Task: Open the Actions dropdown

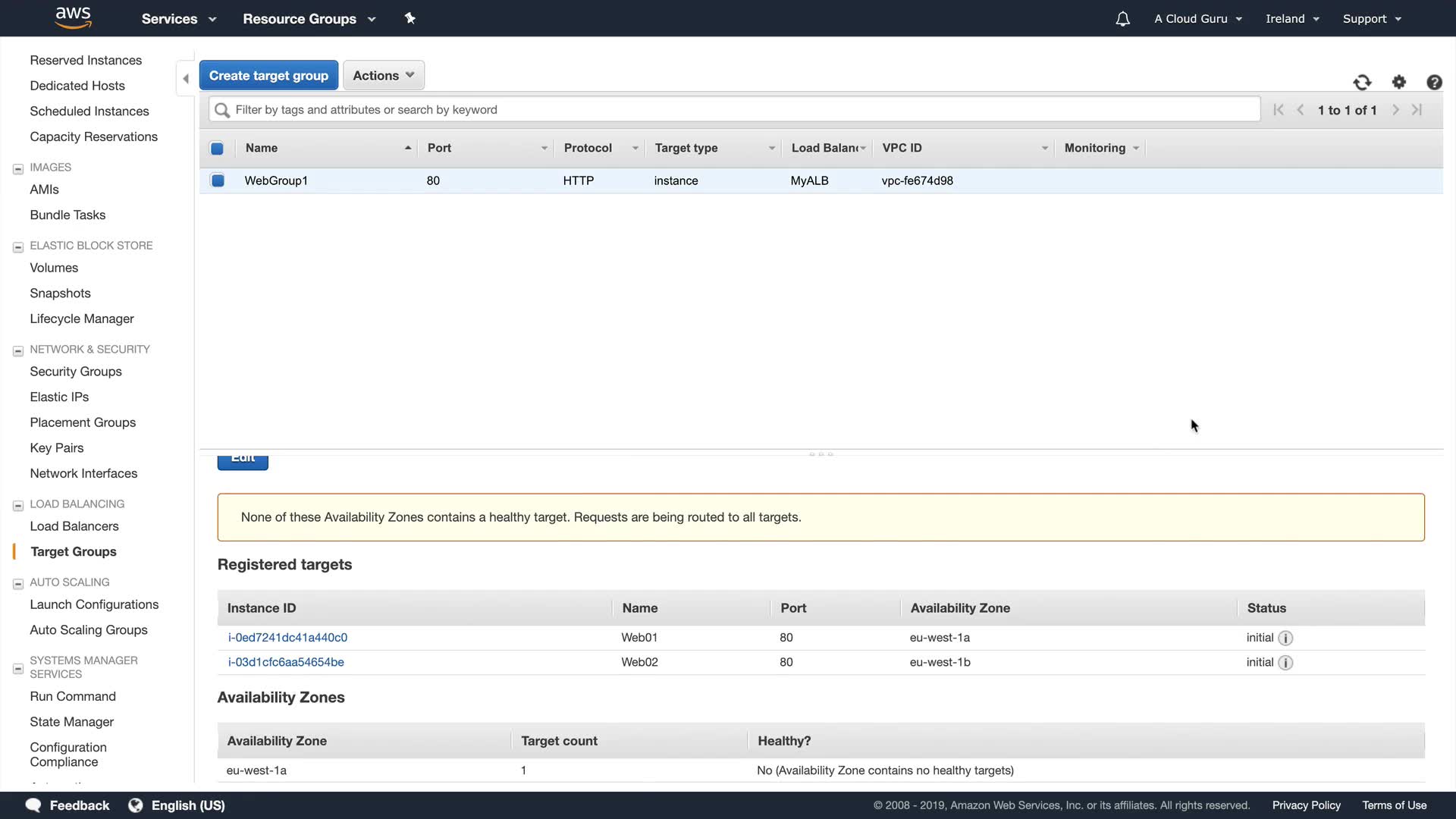Action: 383,75
